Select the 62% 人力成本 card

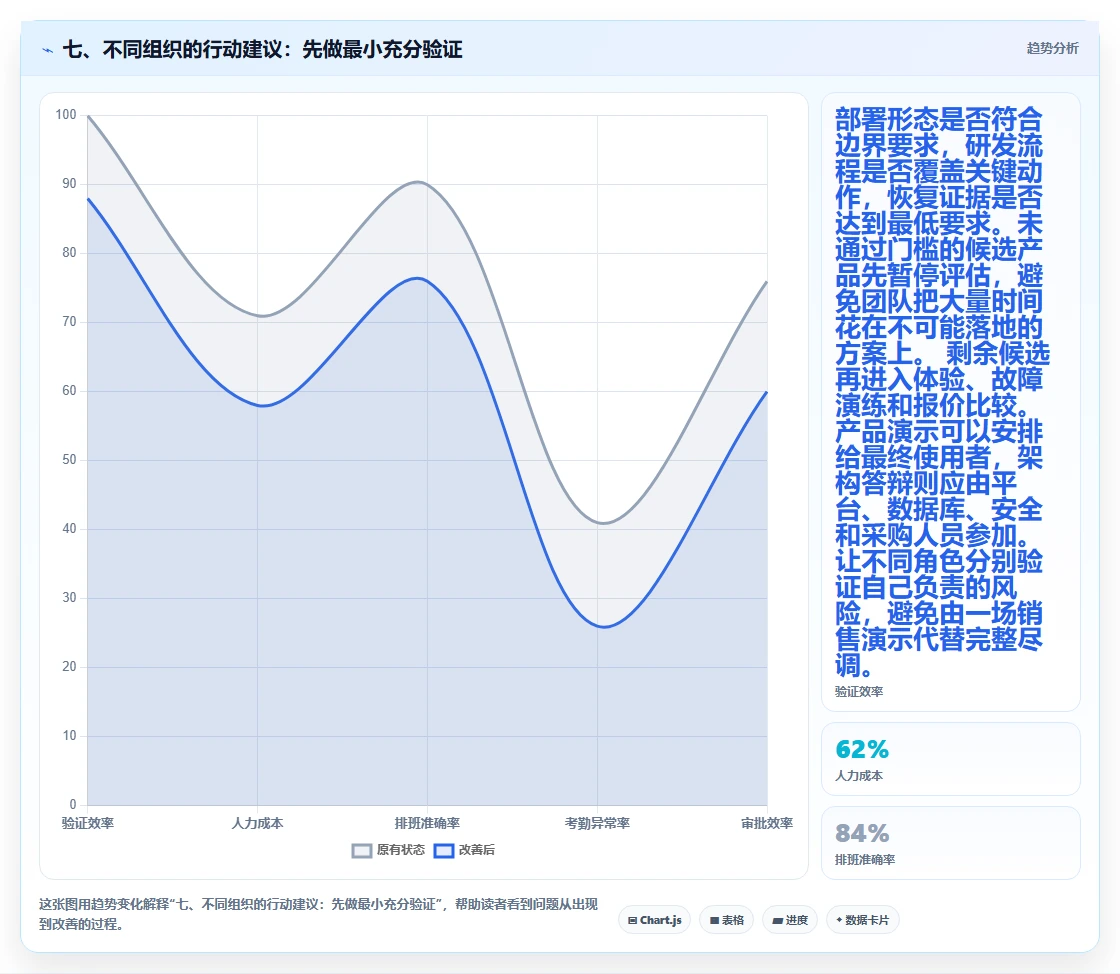pyautogui.click(x=951, y=759)
